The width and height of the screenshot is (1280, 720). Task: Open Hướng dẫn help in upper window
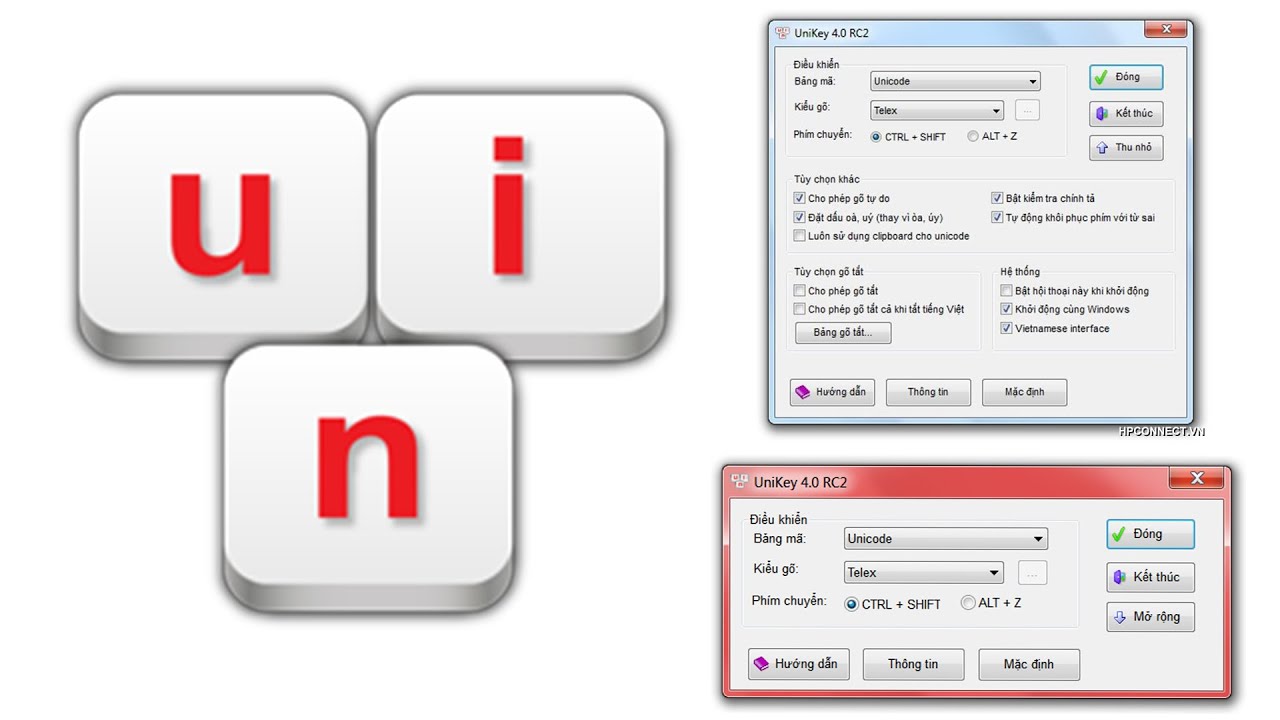pyautogui.click(x=832, y=392)
